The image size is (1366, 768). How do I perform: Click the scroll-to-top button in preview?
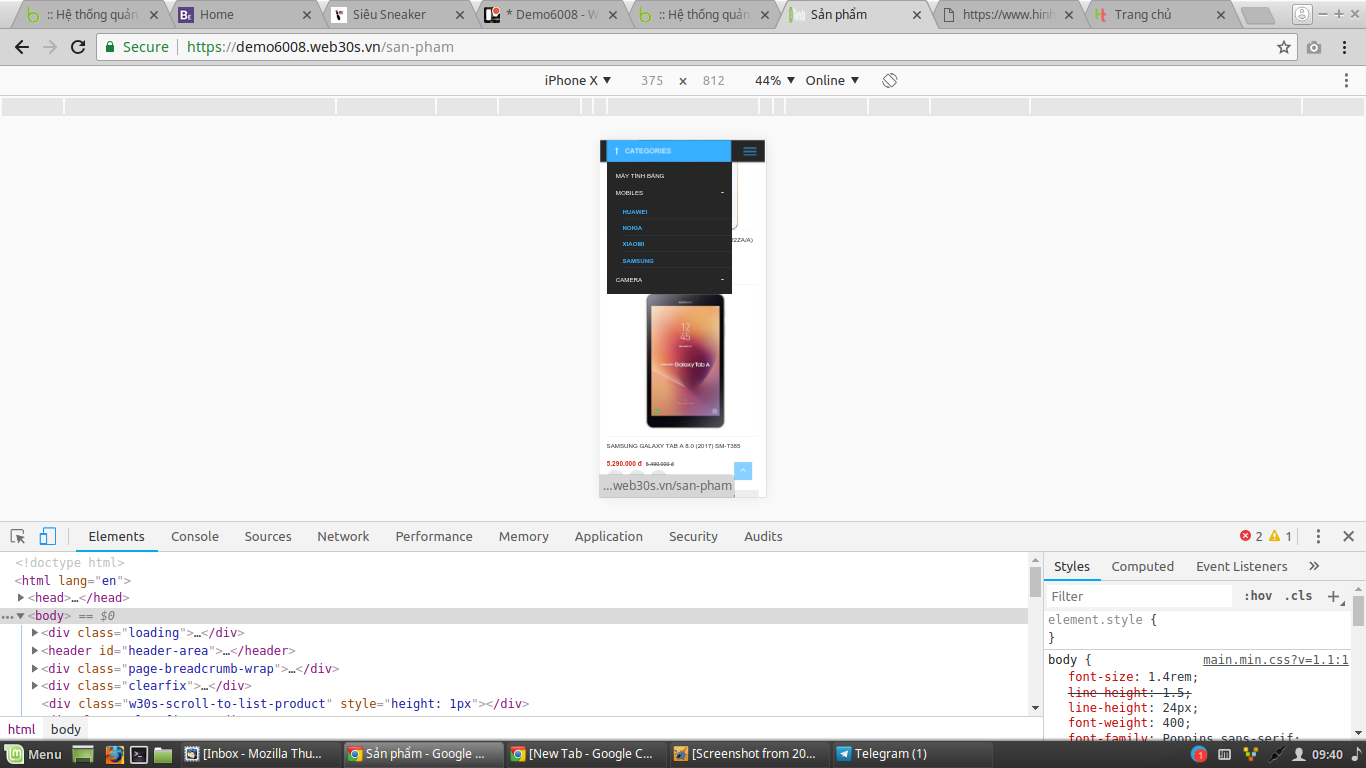pos(743,471)
